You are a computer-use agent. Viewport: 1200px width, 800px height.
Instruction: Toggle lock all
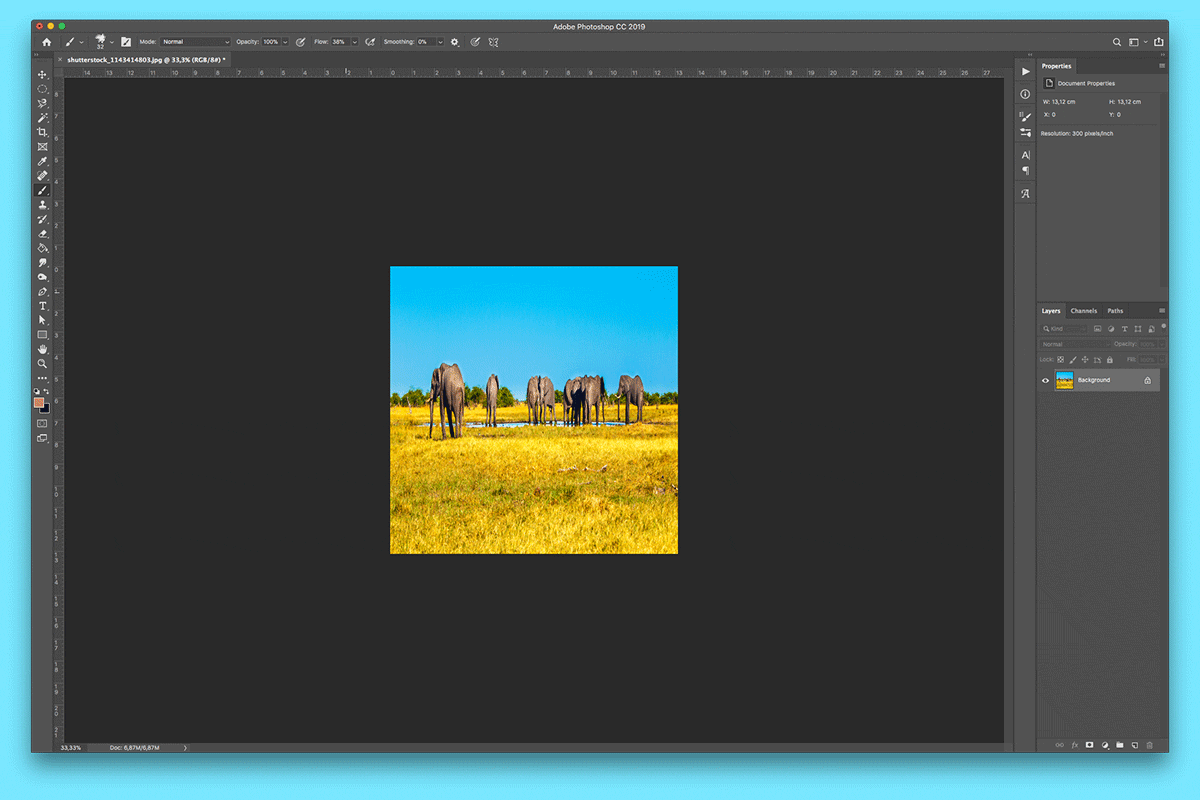(1109, 359)
